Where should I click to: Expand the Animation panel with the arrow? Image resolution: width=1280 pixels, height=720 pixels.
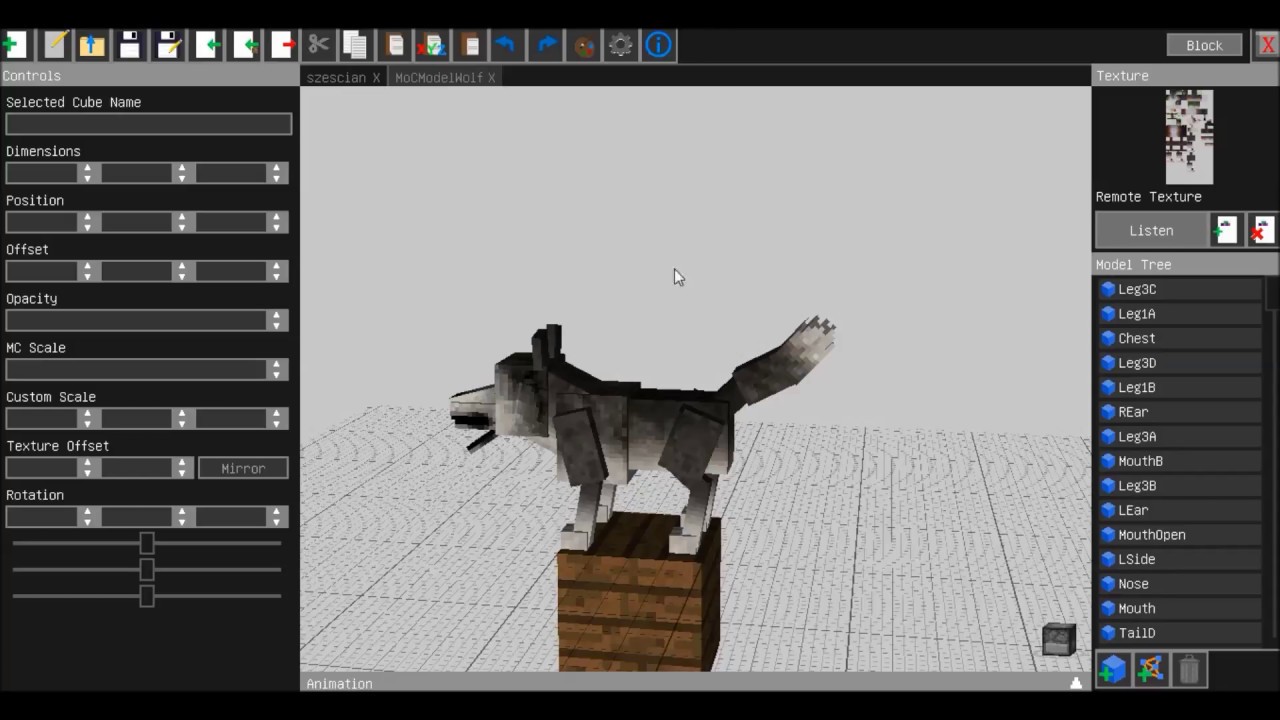(1076, 683)
